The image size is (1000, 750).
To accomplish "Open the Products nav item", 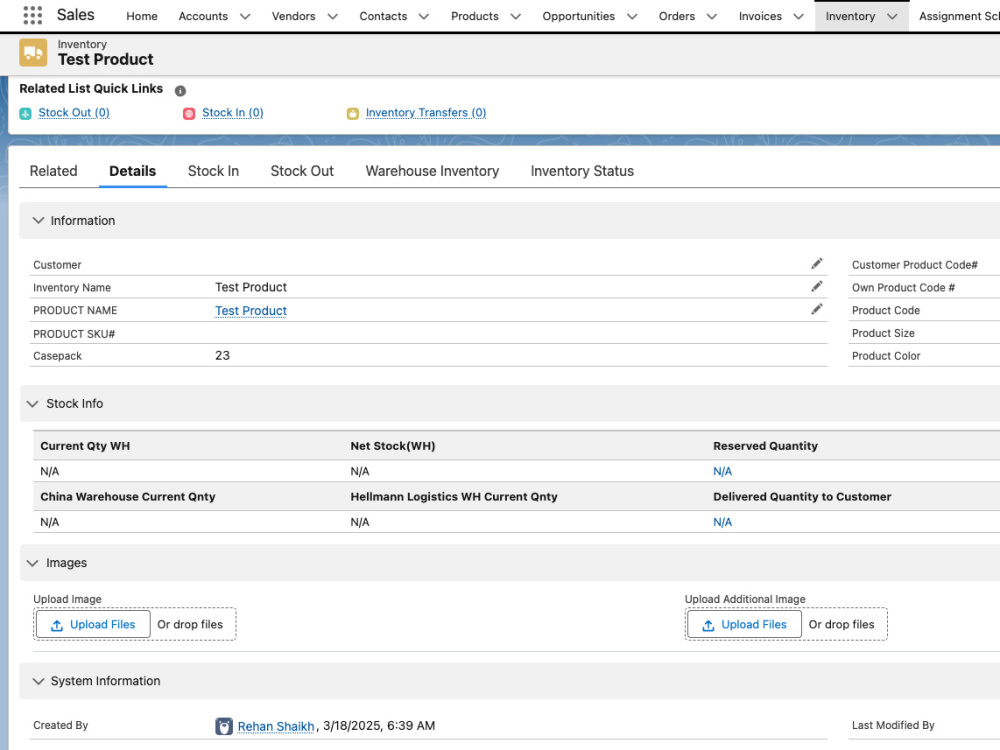I will point(474,17).
